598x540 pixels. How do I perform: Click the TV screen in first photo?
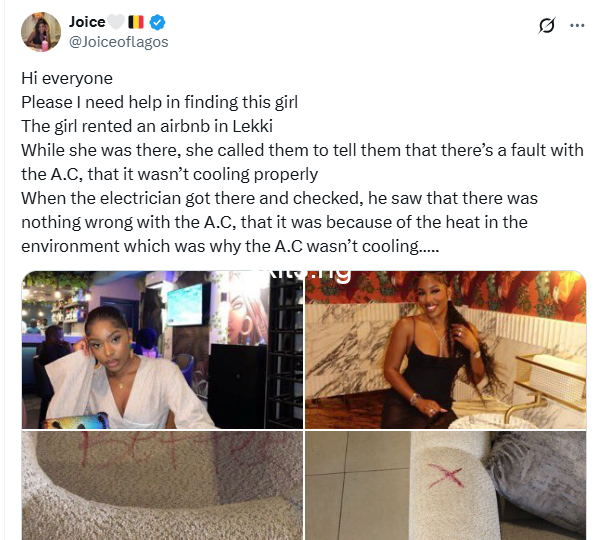pyautogui.click(x=185, y=304)
